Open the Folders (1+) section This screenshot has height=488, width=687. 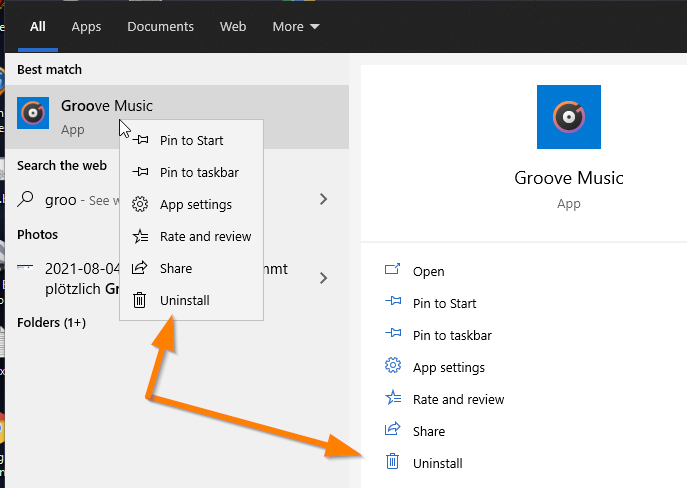tap(51, 323)
